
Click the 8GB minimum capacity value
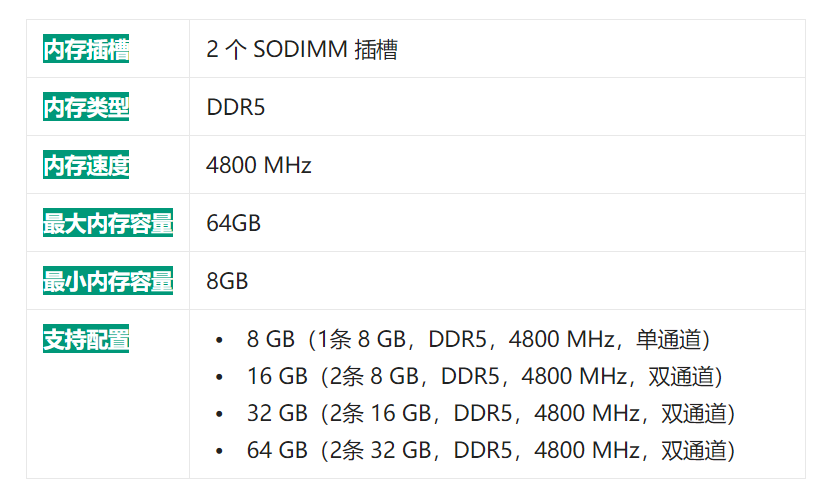(227, 281)
